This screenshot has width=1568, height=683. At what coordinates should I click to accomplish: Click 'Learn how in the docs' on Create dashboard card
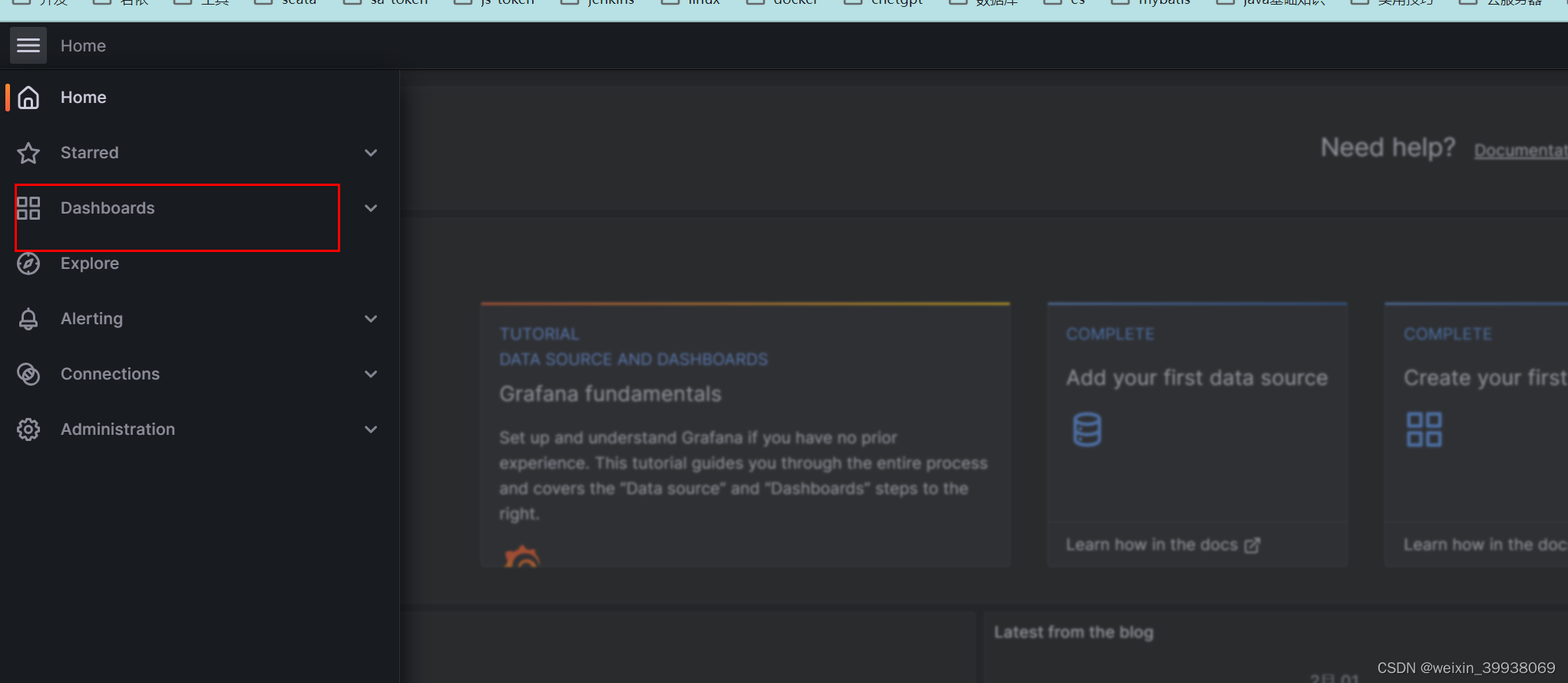point(1485,545)
